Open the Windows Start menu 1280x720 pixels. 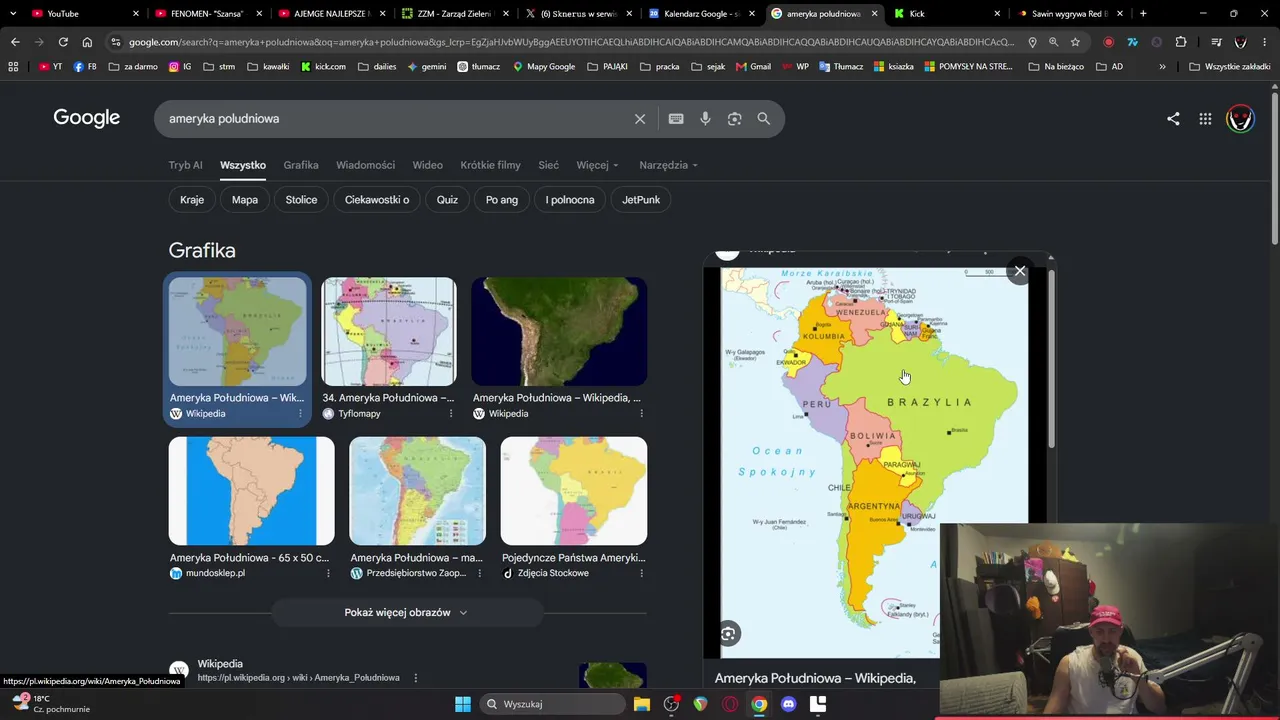[x=463, y=704]
